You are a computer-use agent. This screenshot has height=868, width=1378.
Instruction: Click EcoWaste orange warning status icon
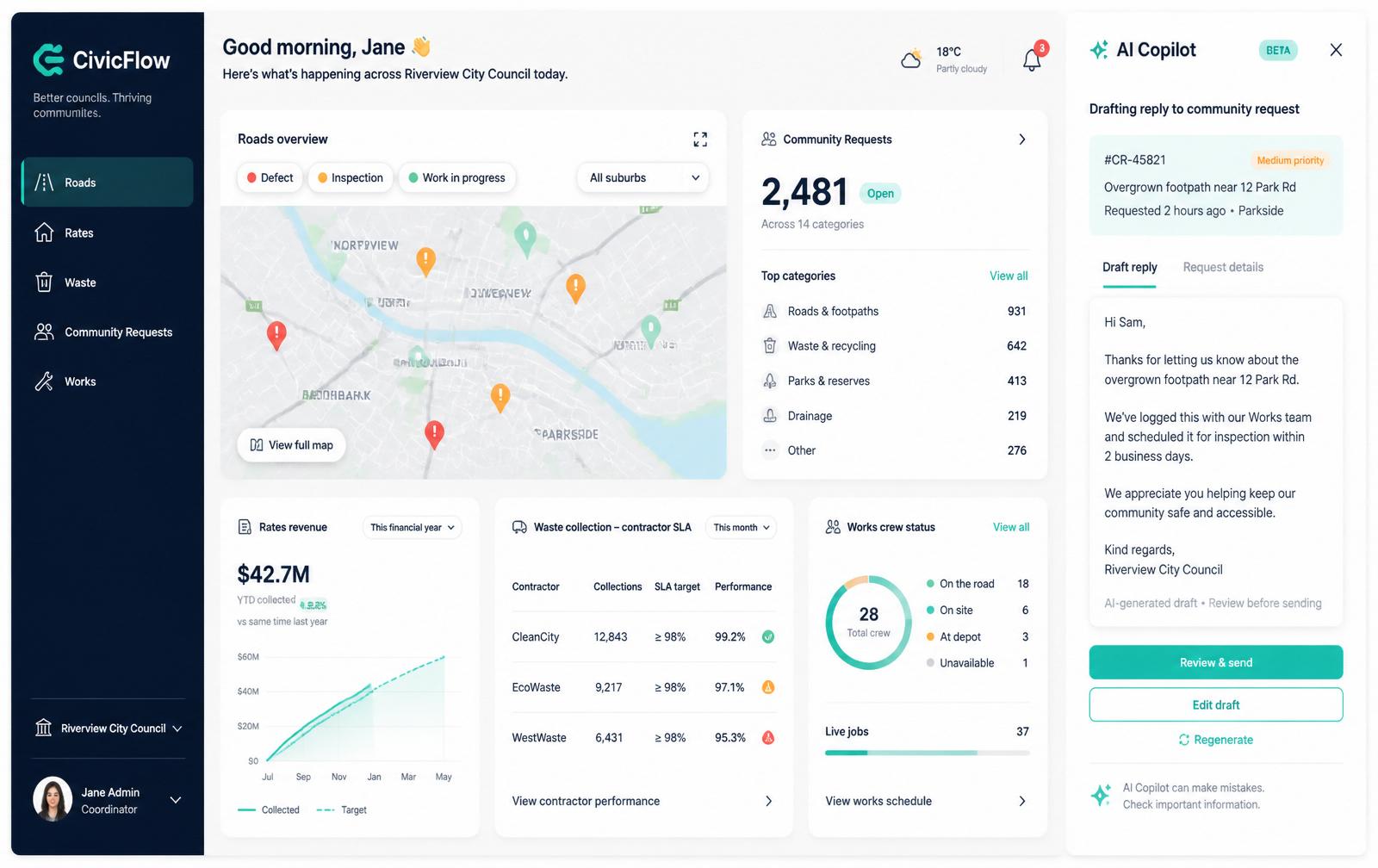[768, 687]
